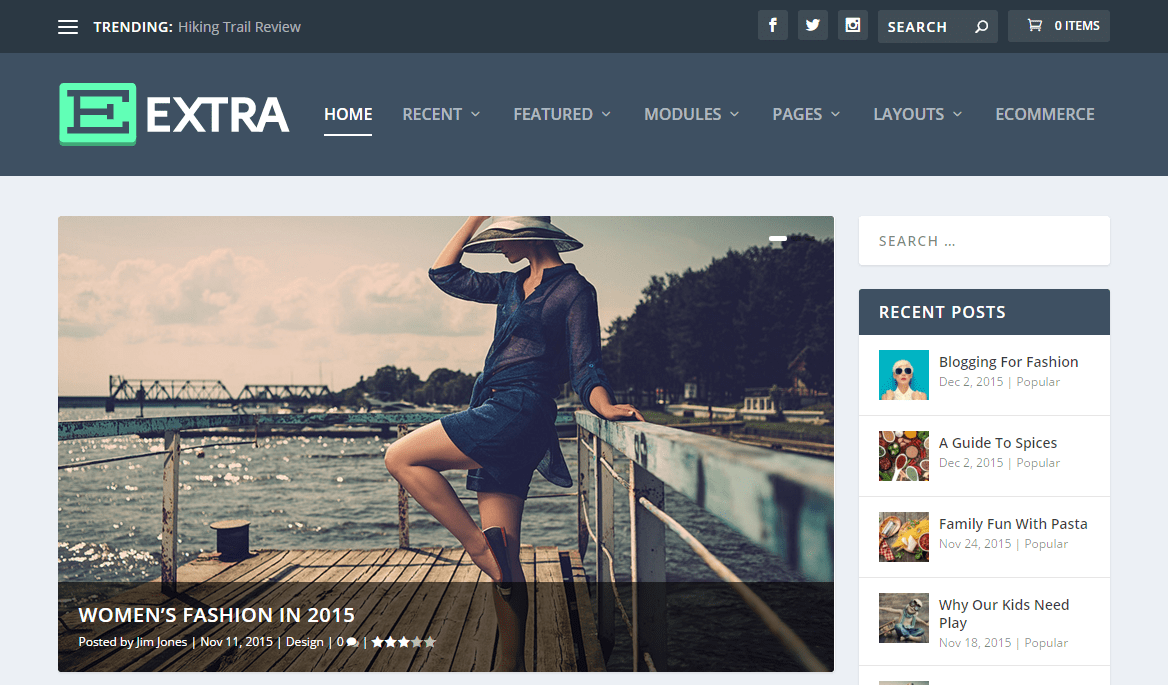Click Popular link under Why Our Kids Need Play
Screen dimensions: 1168x685
click(1046, 643)
